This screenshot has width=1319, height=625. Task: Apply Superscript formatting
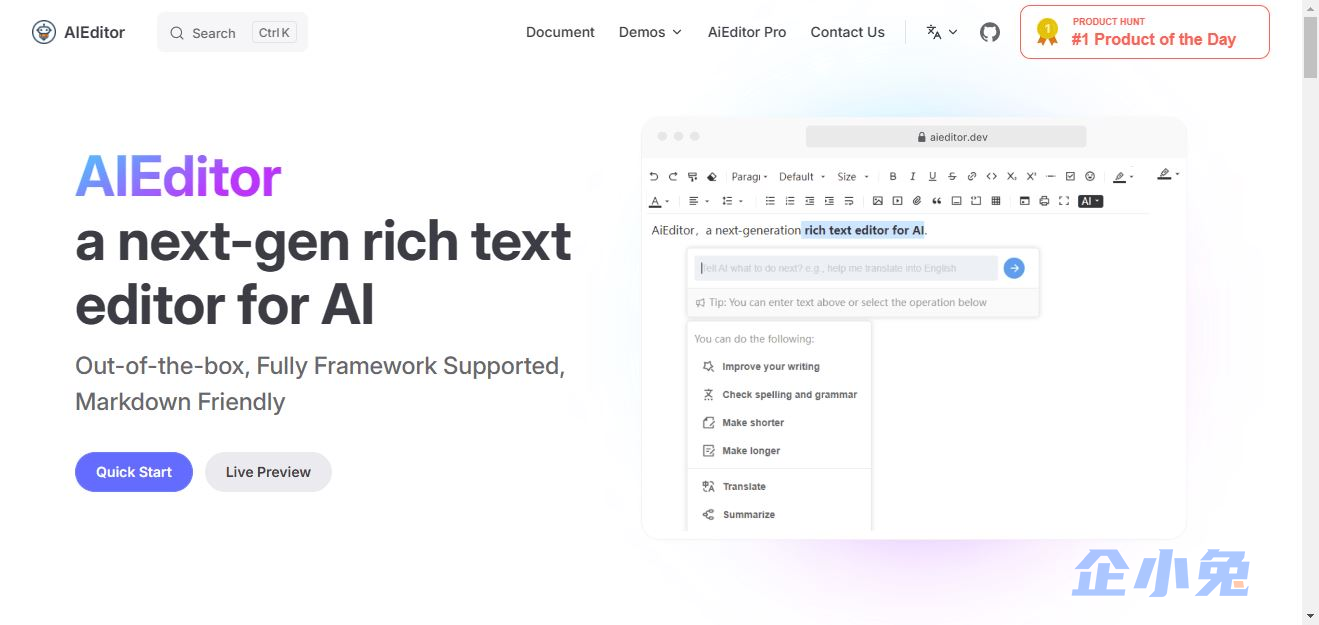pyautogui.click(x=1031, y=176)
